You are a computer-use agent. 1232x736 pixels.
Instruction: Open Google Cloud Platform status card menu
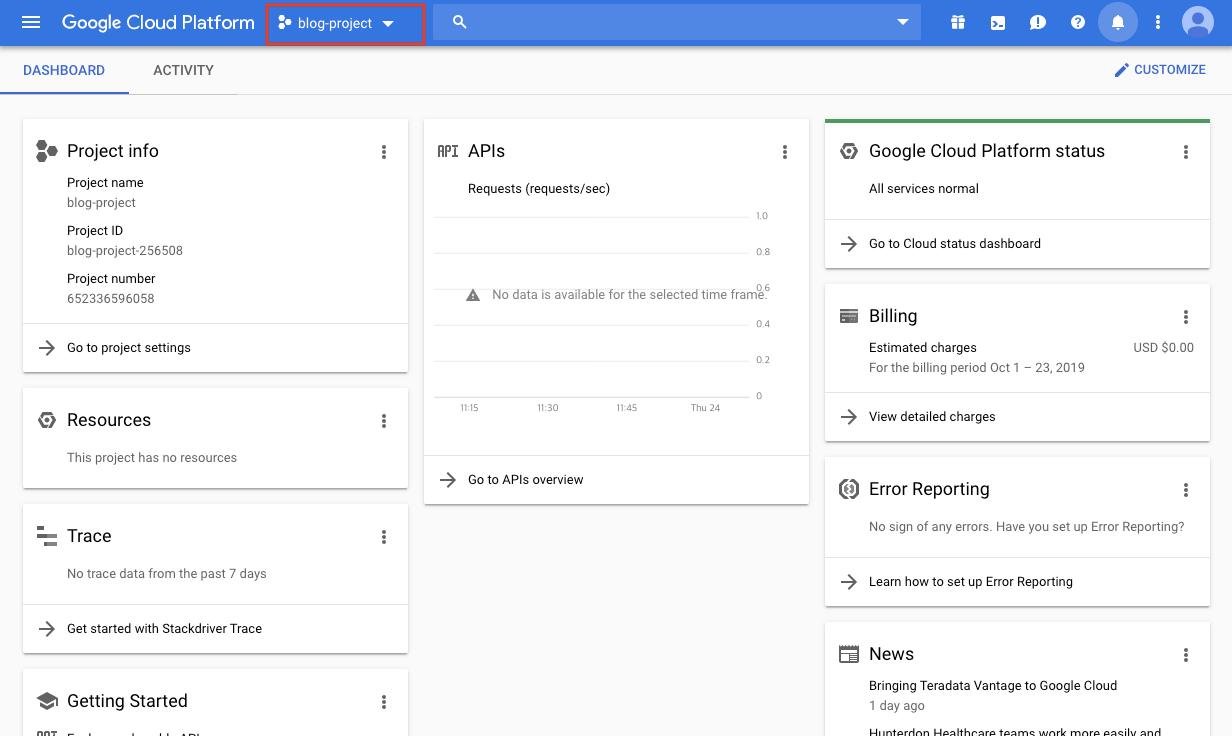[x=1186, y=152]
